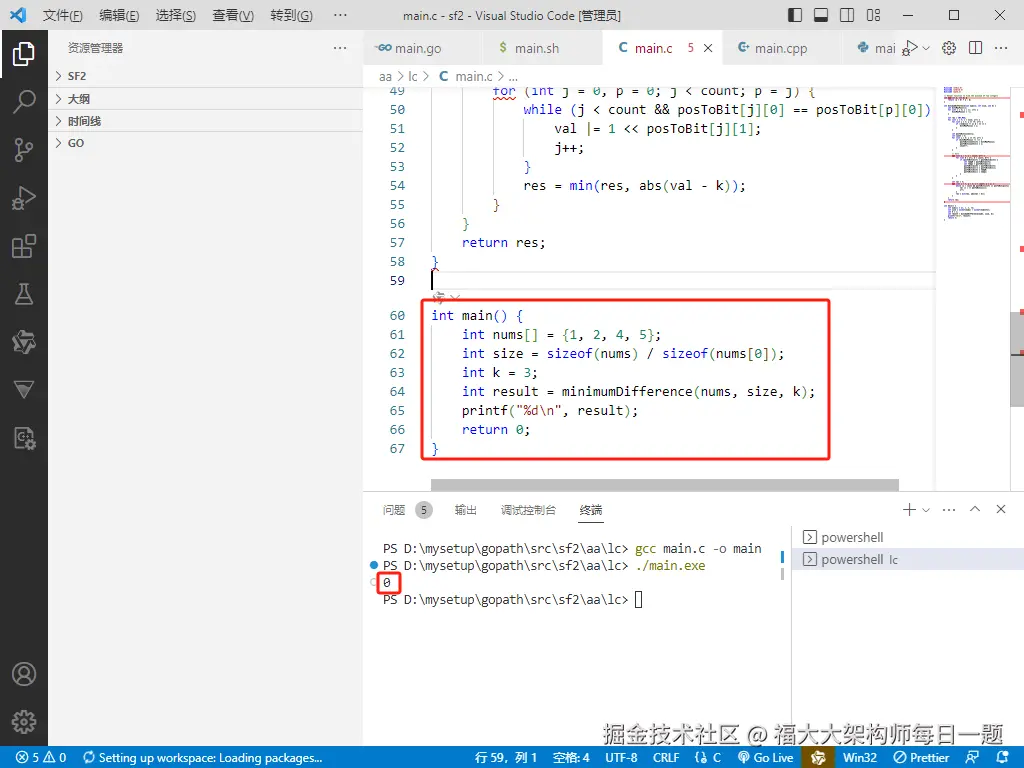
Task: Open notifications bell in status bar
Action: point(1003,758)
